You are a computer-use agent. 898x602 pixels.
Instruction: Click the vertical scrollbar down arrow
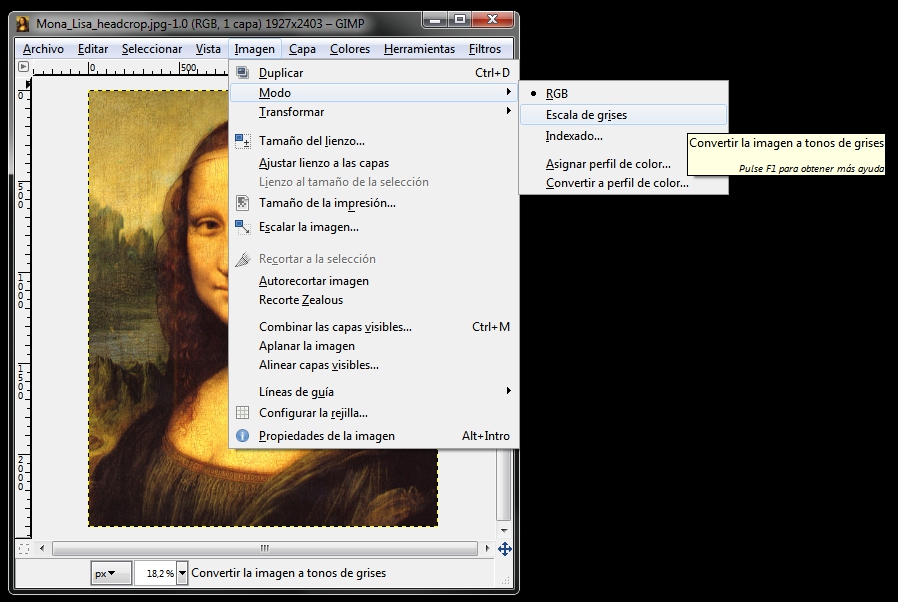pyautogui.click(x=504, y=530)
